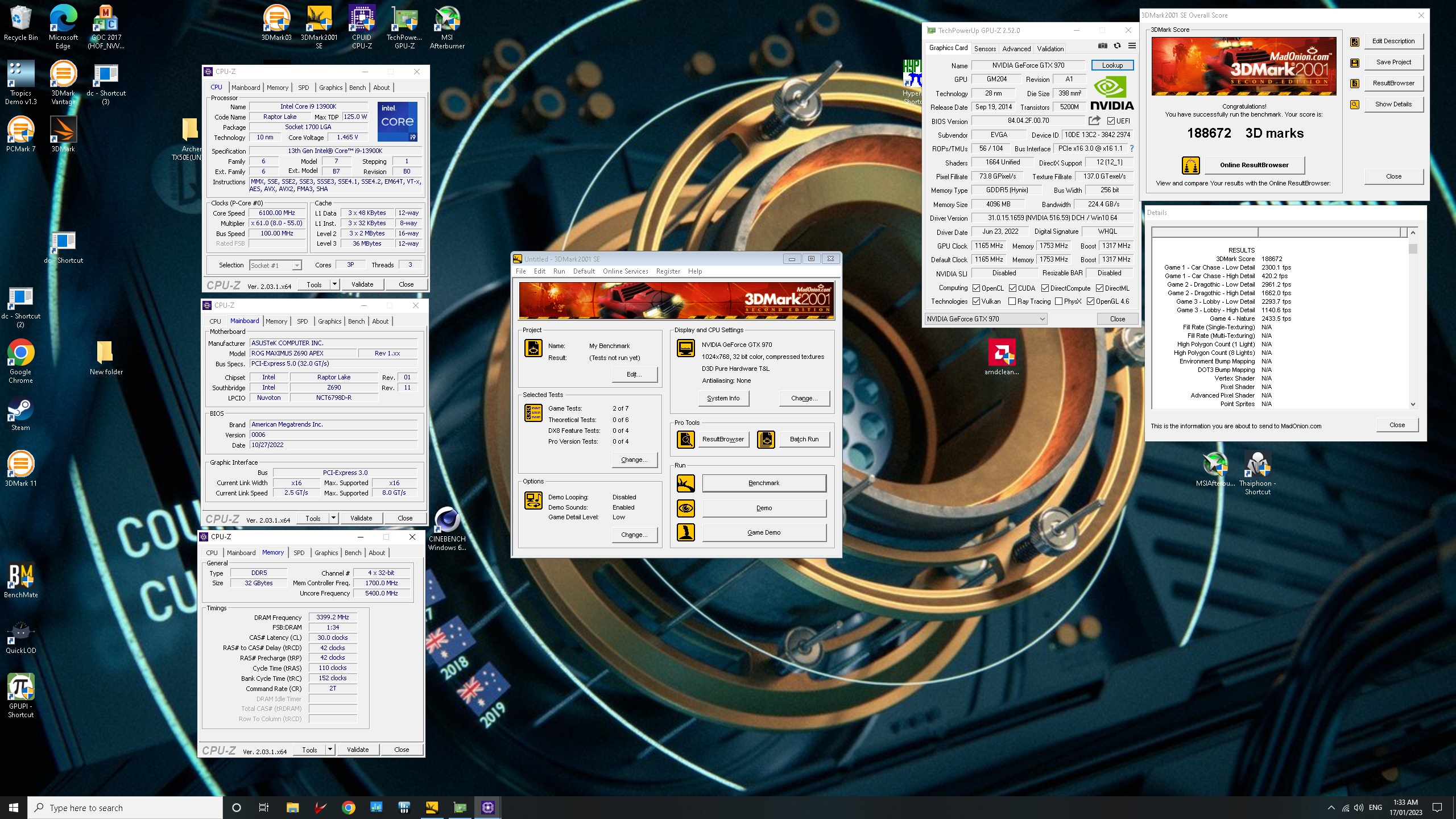1456x819 pixels.
Task: Click the GPU-Z refresh icon
Action: point(1117,46)
